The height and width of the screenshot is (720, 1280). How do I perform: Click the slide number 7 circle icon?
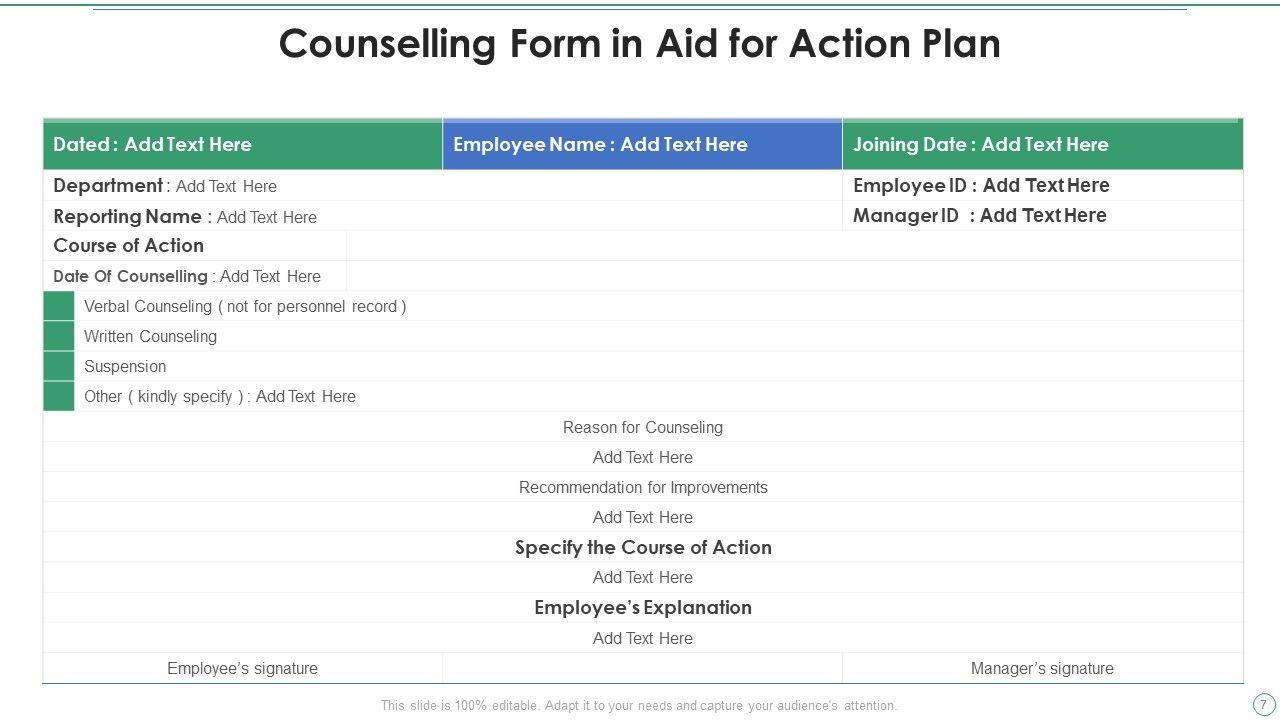point(1263,704)
